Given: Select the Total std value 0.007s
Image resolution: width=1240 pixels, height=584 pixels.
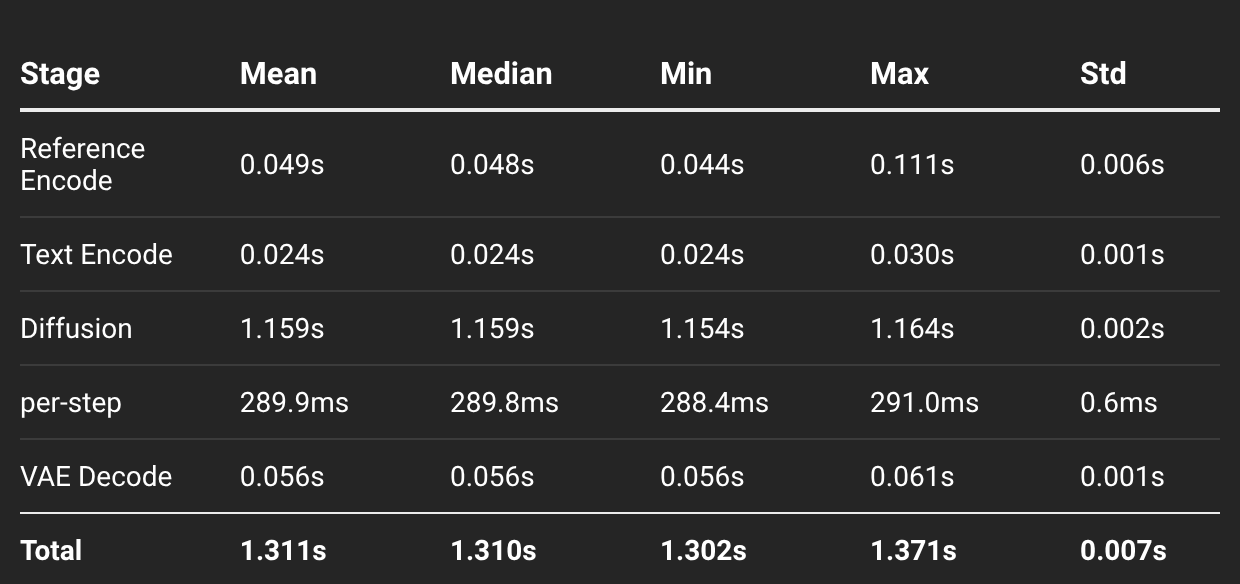Looking at the screenshot, I should [1124, 550].
